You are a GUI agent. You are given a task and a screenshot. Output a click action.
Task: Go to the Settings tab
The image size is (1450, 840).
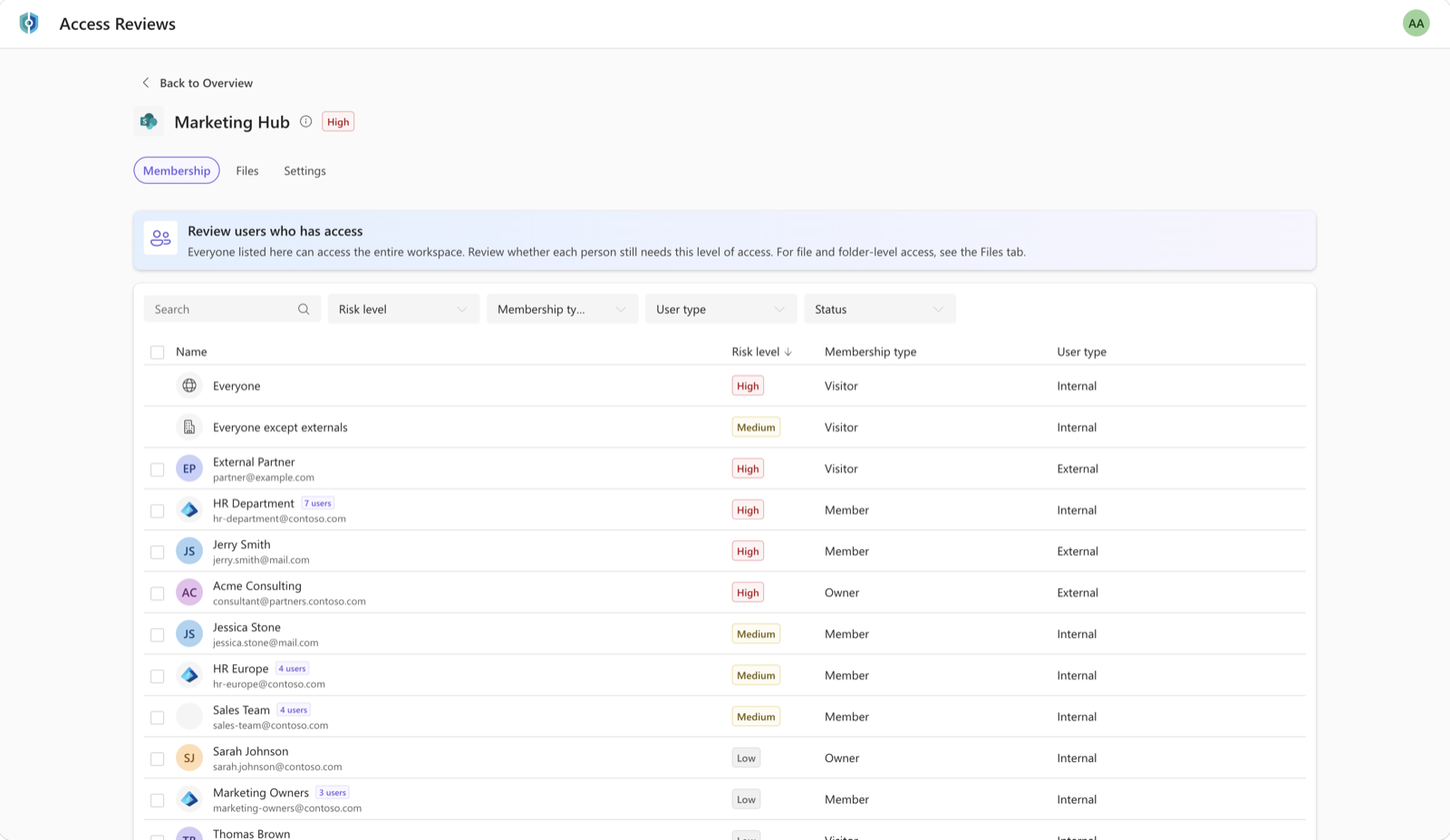point(304,170)
